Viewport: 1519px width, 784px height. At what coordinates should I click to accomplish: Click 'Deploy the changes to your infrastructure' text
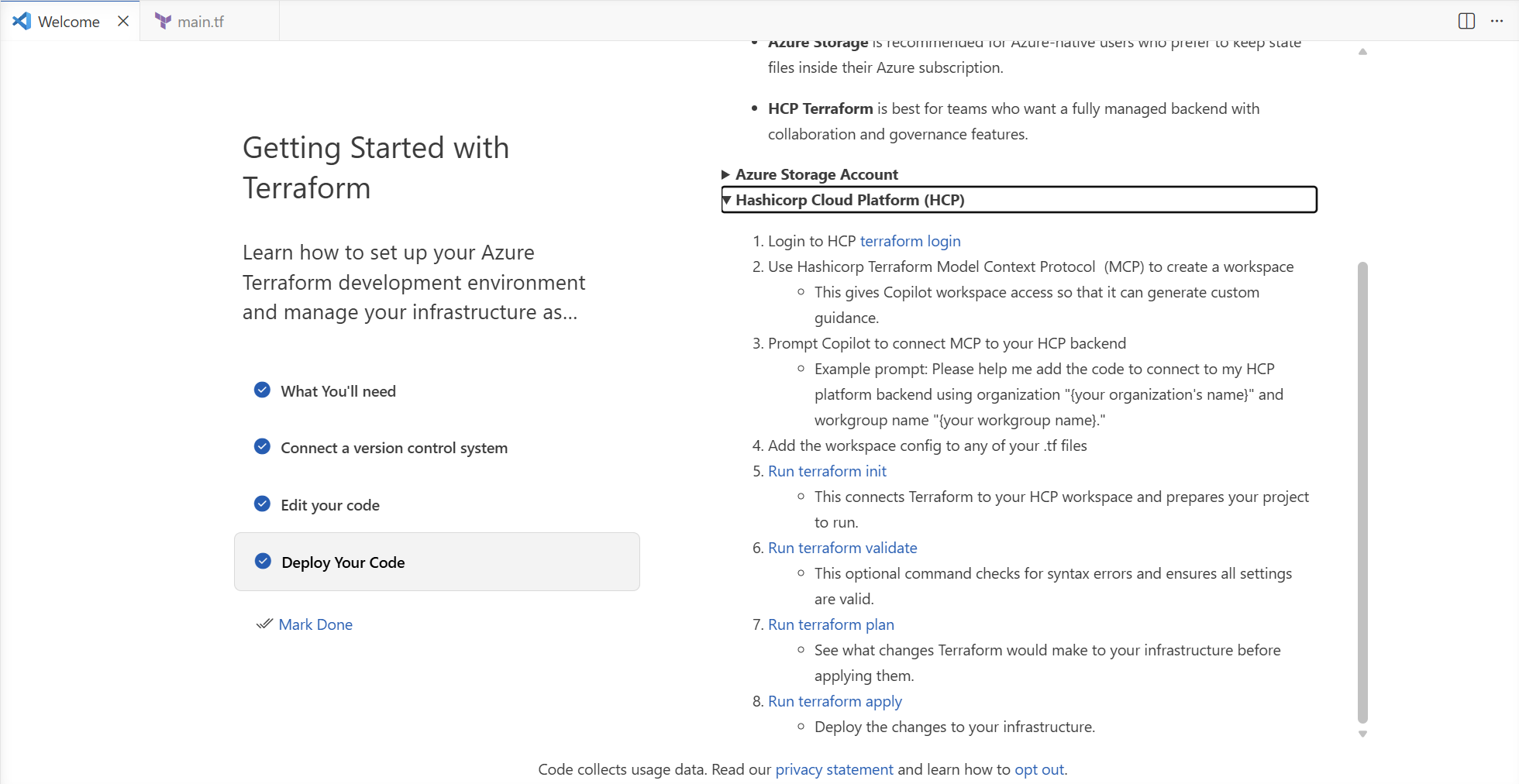pos(955,727)
